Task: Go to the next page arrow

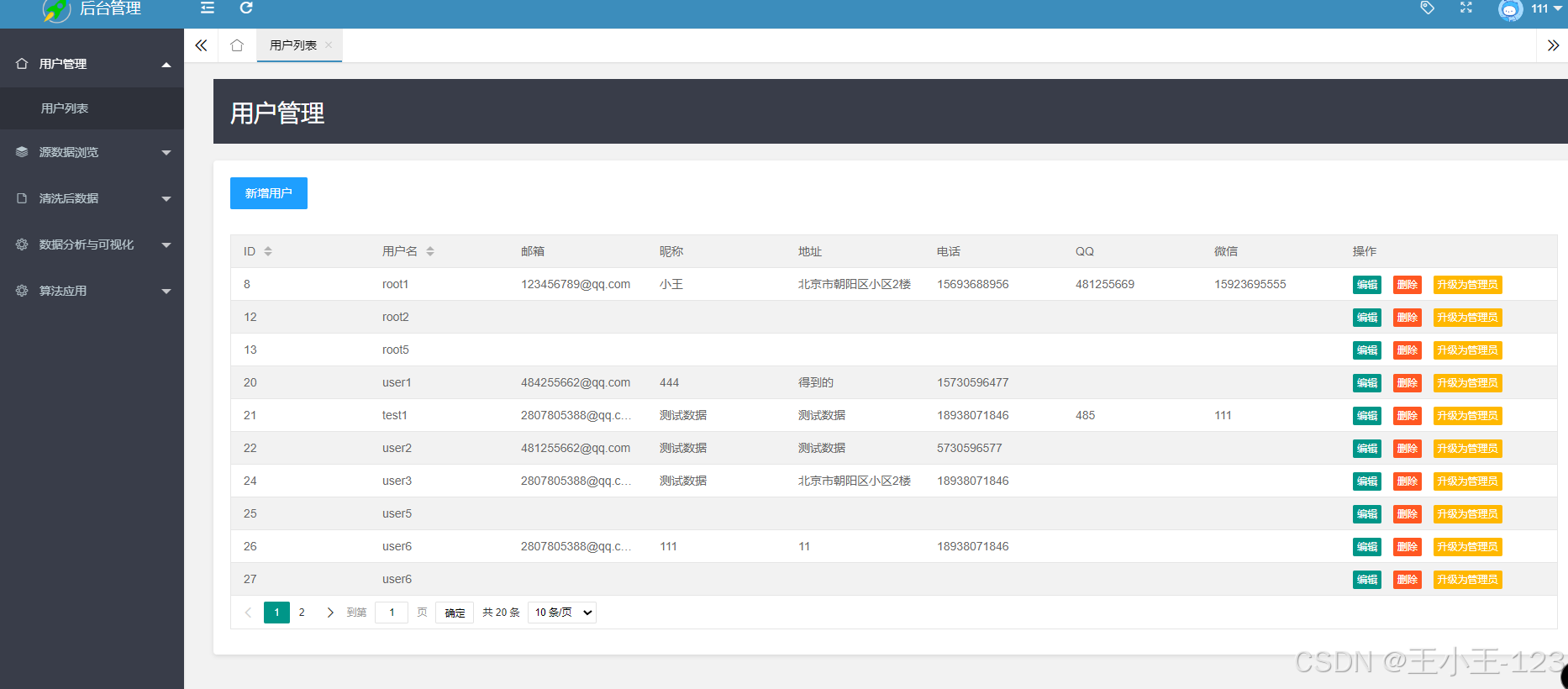Action: coord(330,613)
